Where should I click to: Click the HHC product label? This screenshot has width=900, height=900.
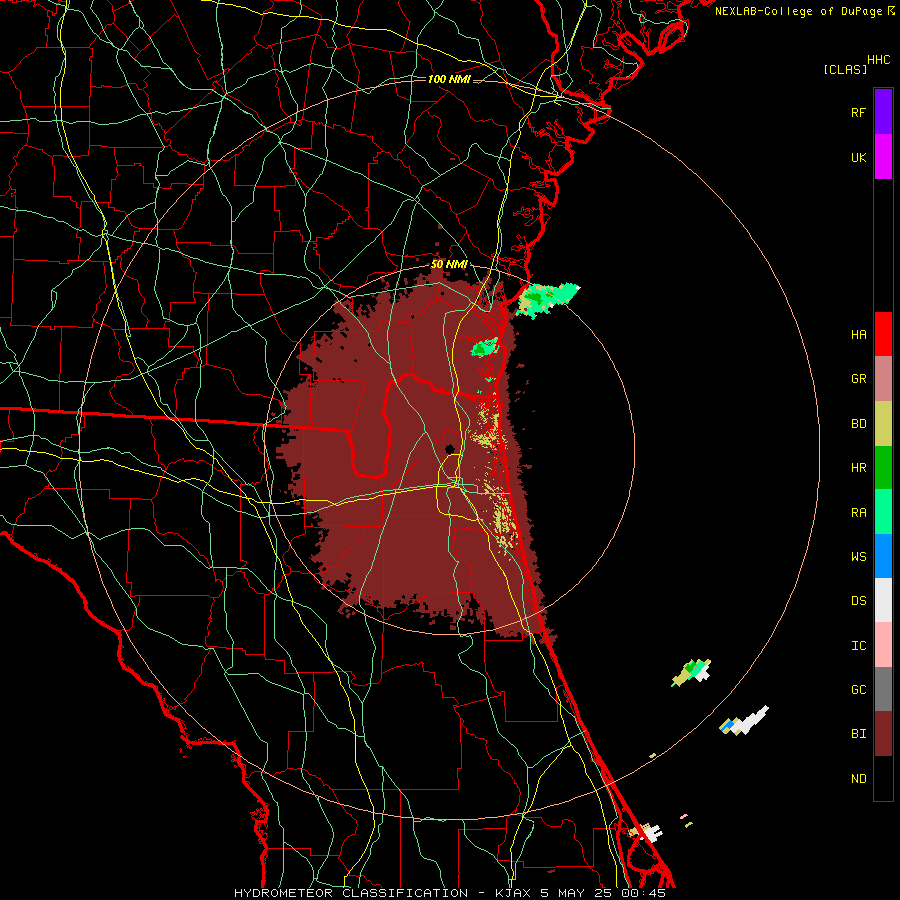pyautogui.click(x=878, y=60)
